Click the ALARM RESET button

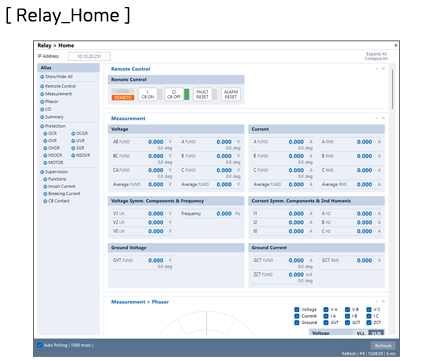point(231,94)
